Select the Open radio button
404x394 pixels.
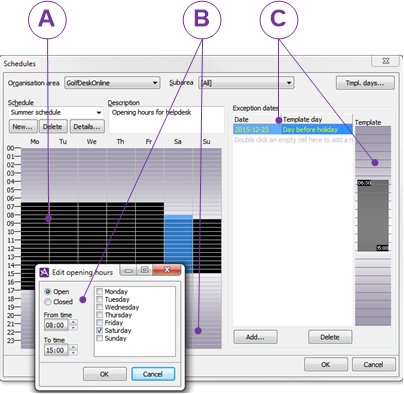[48, 291]
